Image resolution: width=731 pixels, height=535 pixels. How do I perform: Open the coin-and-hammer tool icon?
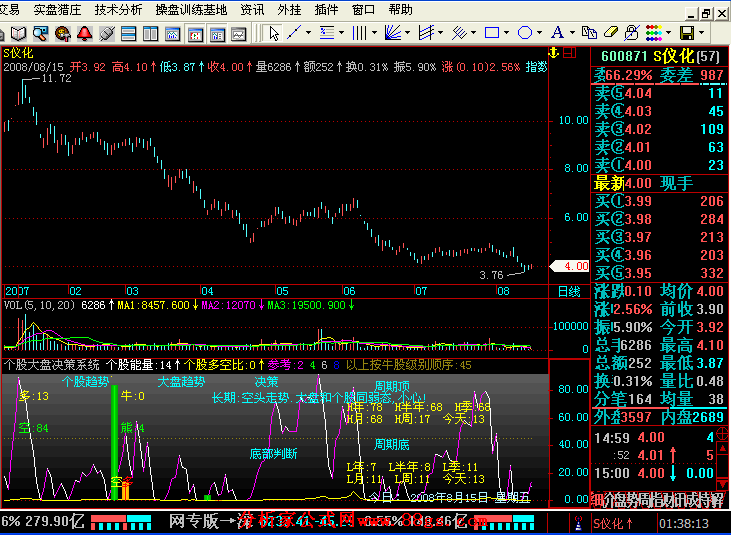coord(62,34)
